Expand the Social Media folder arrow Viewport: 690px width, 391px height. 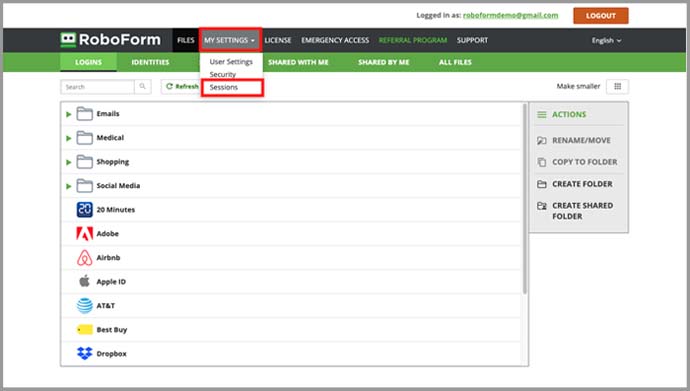click(69, 186)
